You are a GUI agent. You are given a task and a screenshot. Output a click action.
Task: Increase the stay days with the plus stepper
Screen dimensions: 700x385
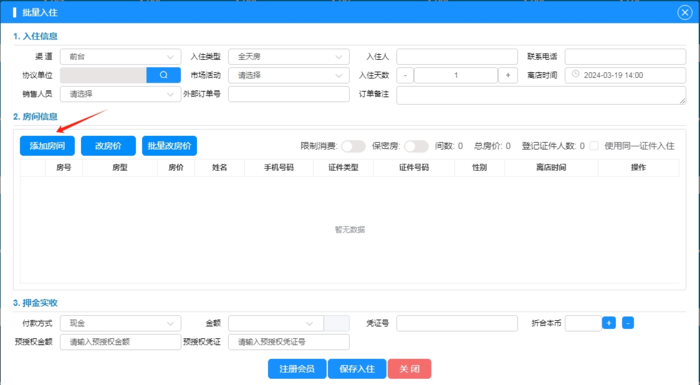click(508, 75)
